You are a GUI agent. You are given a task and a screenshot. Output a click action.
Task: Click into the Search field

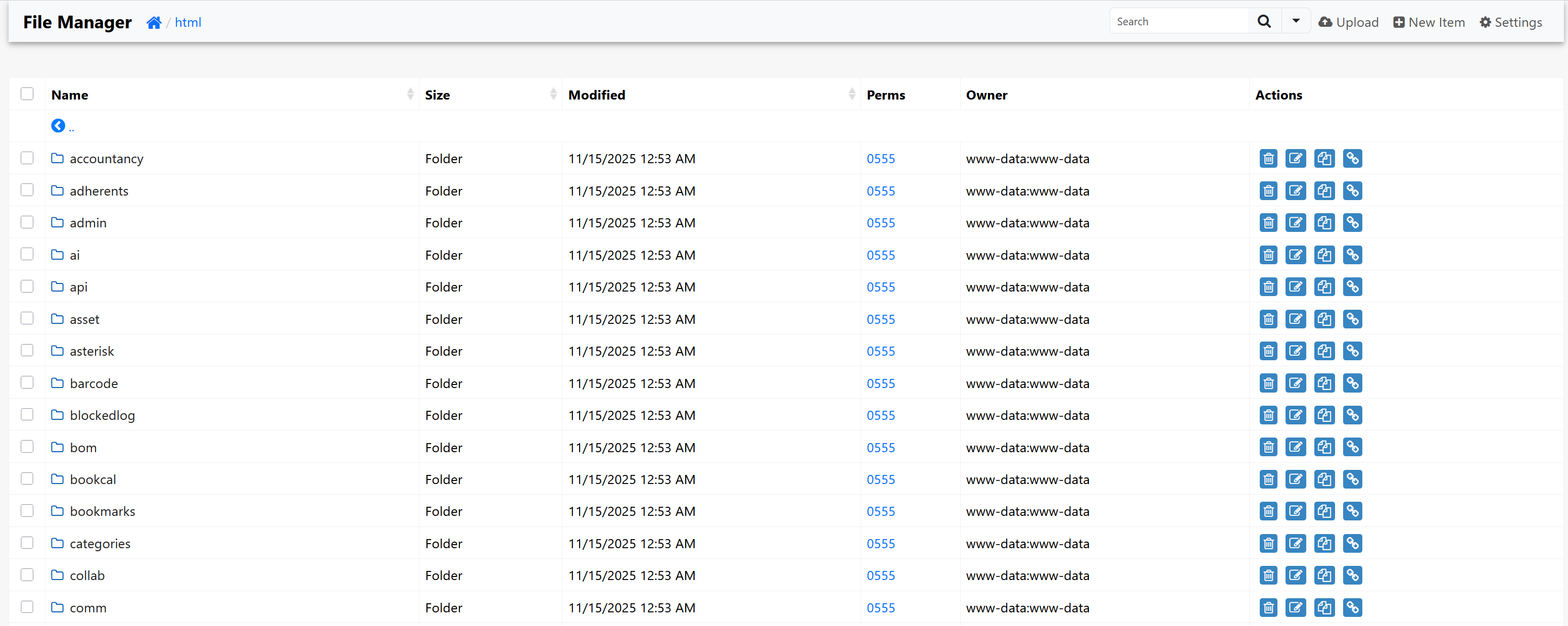1179,22
